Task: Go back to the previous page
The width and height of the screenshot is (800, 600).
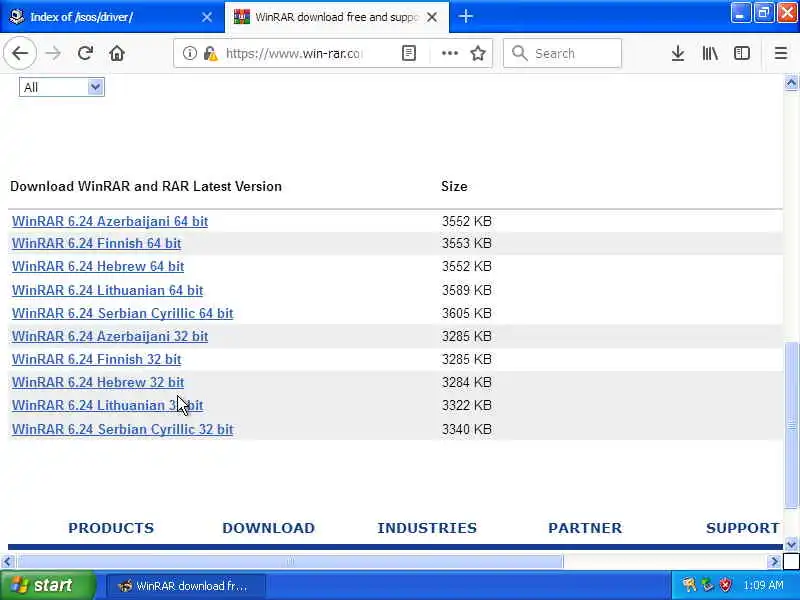Action: click(20, 53)
